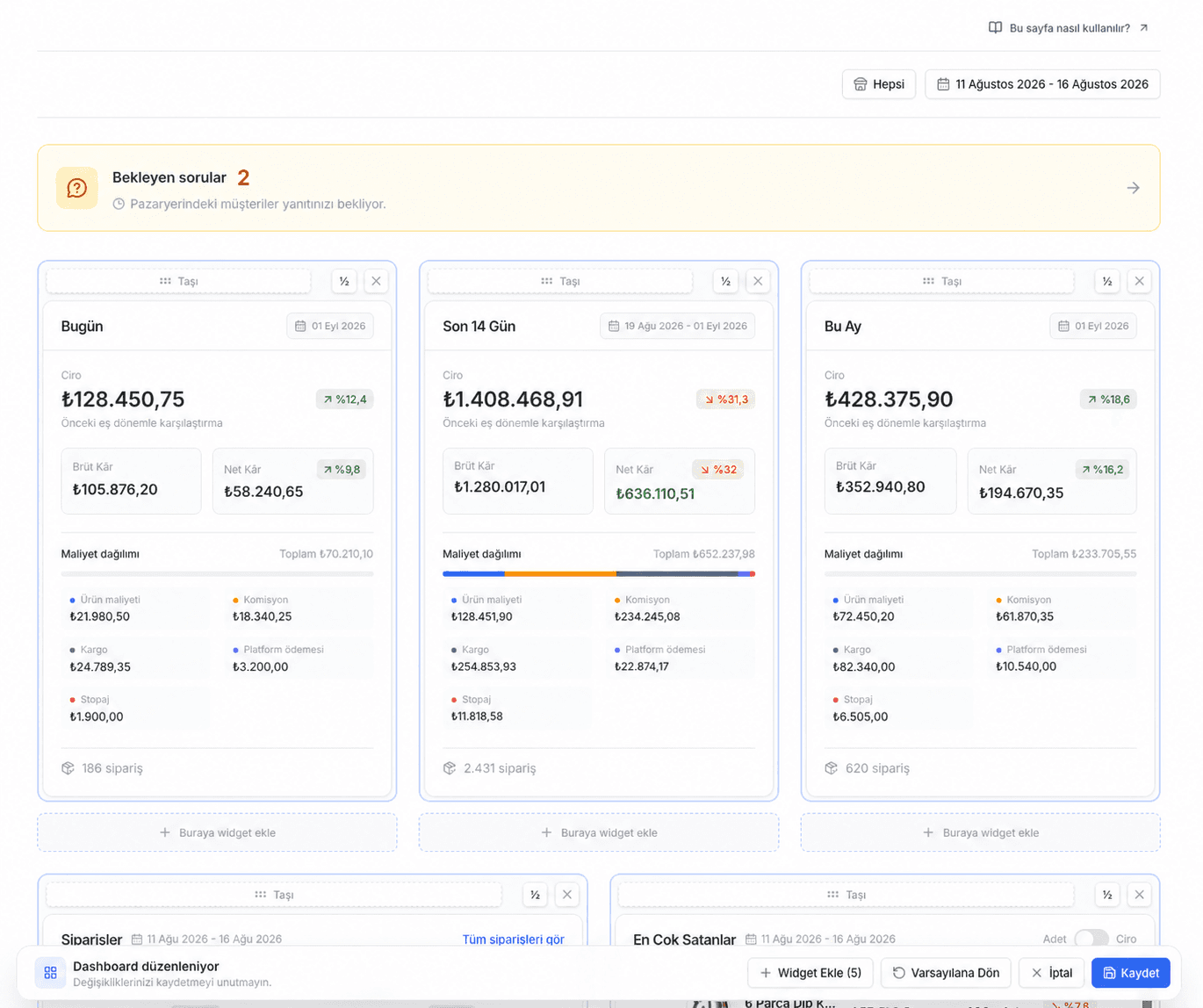Image resolution: width=1203 pixels, height=1008 pixels.
Task: Cancel dashboard editing with İptal
Action: pyautogui.click(x=1052, y=973)
